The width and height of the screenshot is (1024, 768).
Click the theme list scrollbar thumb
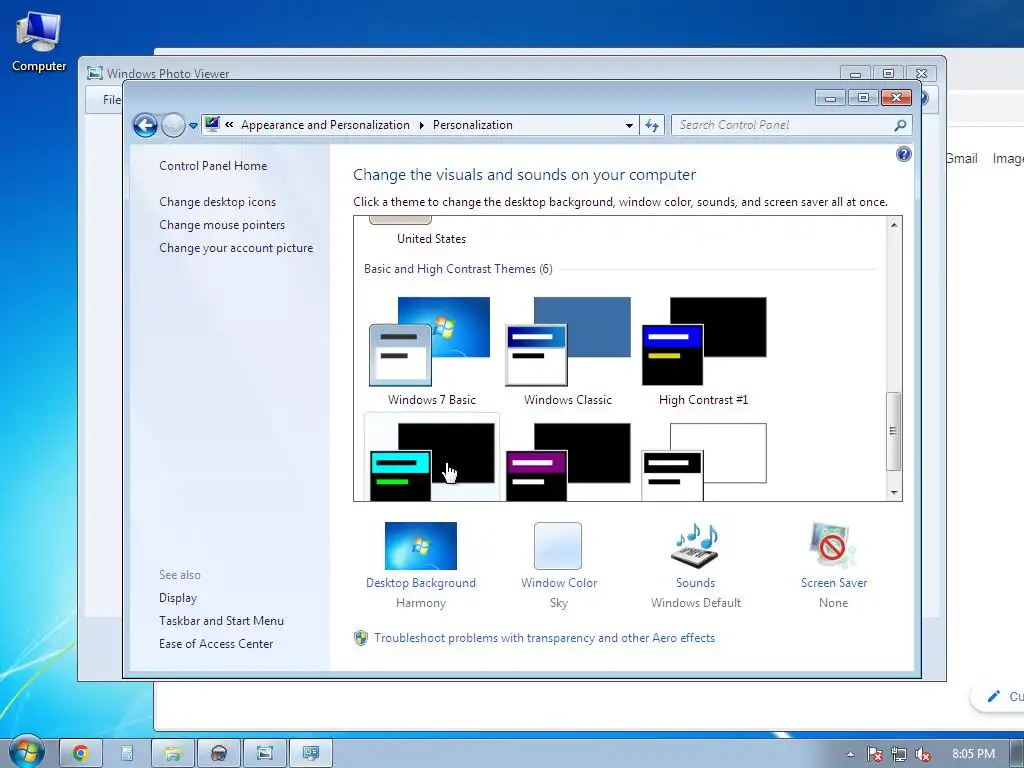click(893, 431)
